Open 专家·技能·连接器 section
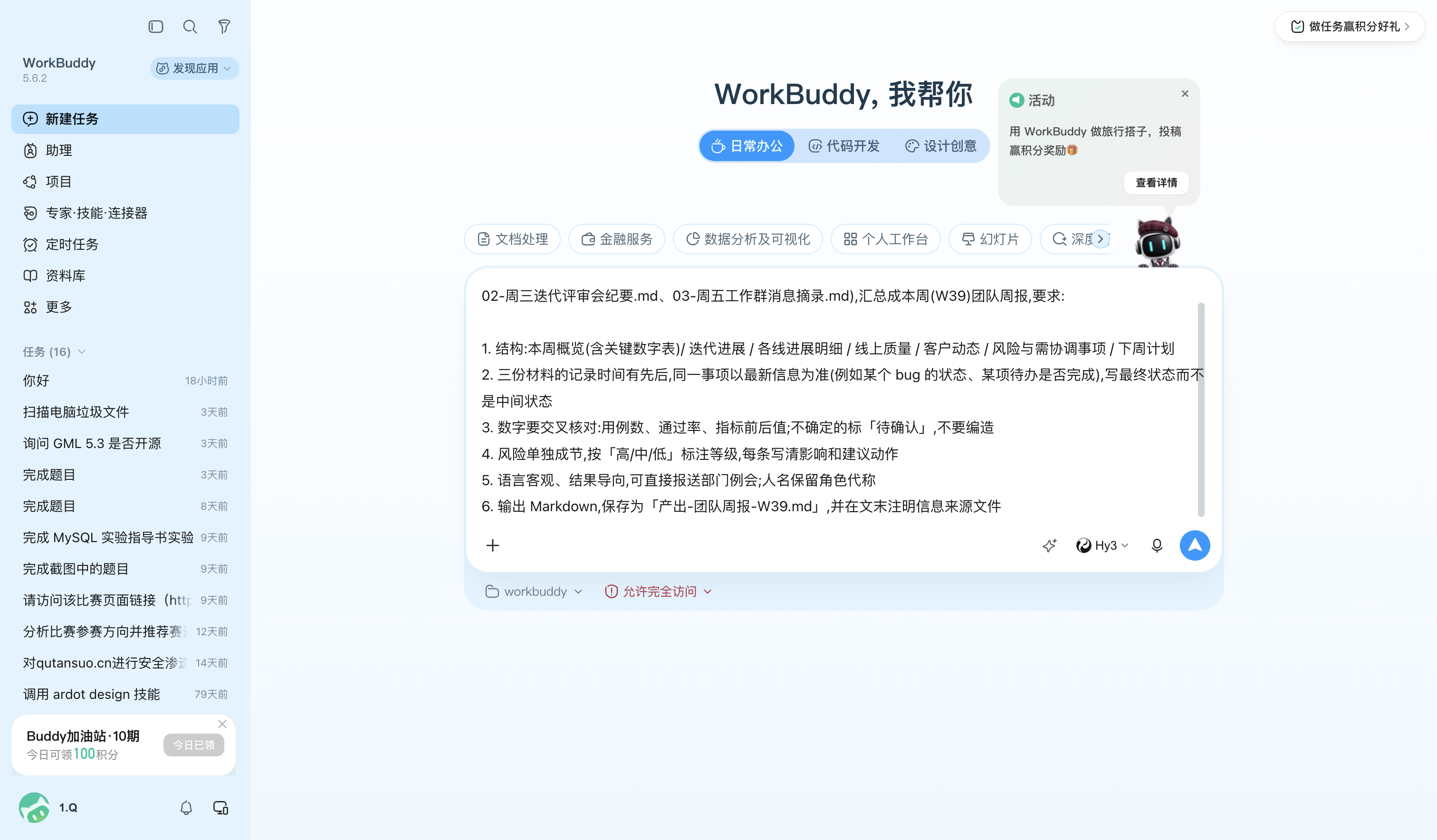Screen dimensions: 1437x840 tap(125, 213)
